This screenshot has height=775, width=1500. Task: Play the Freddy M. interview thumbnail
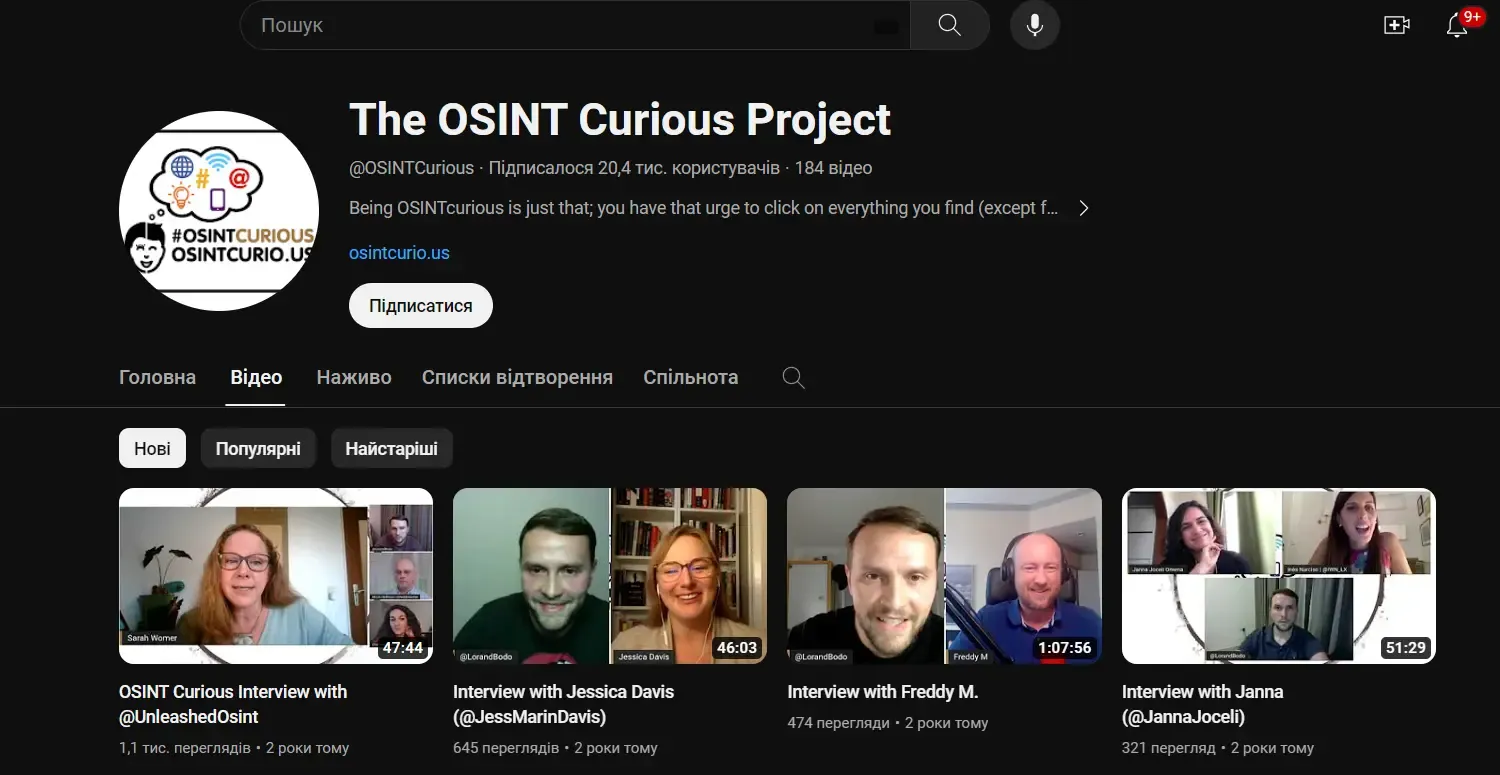[x=944, y=576]
